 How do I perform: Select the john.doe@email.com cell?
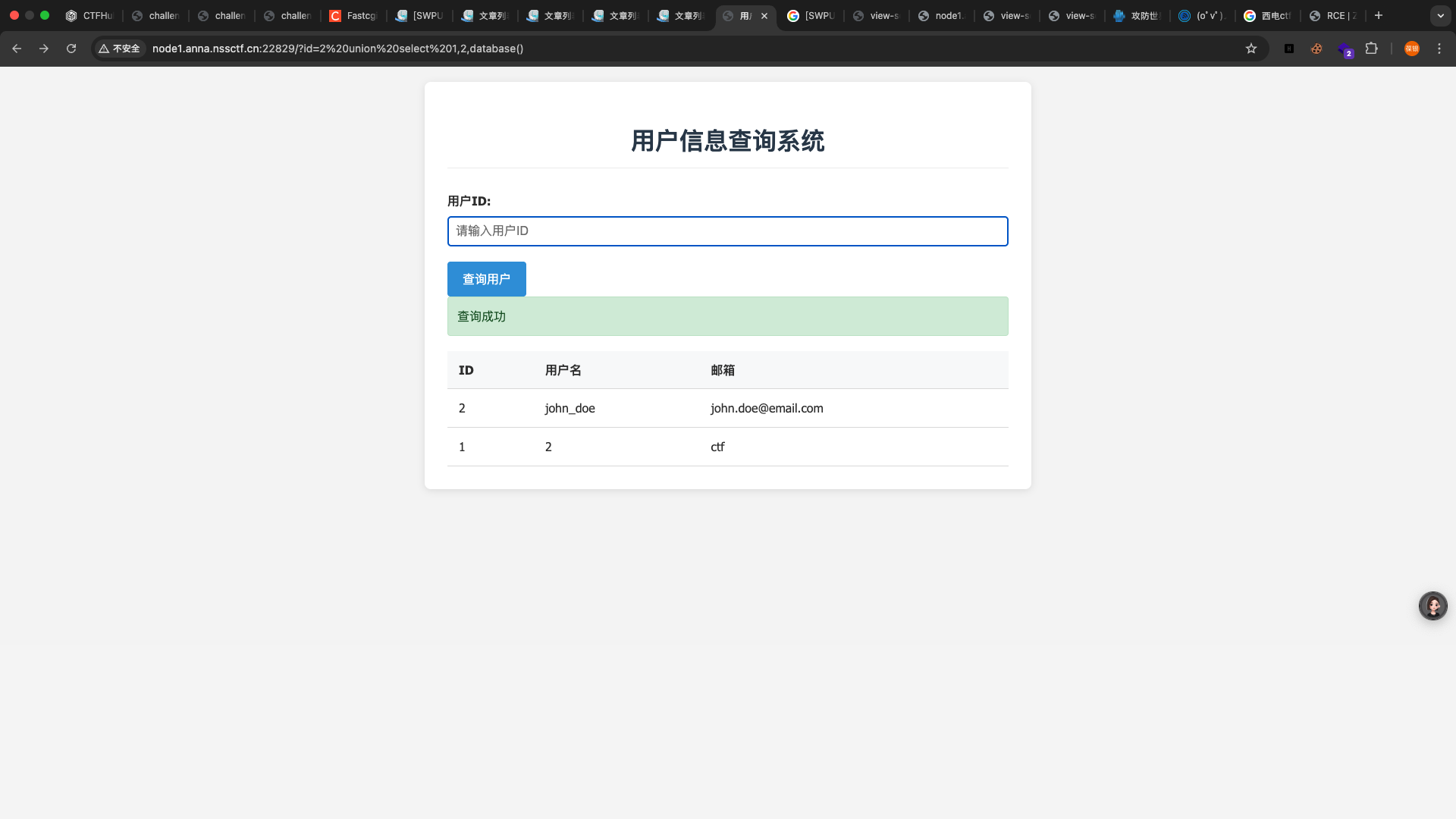point(767,408)
